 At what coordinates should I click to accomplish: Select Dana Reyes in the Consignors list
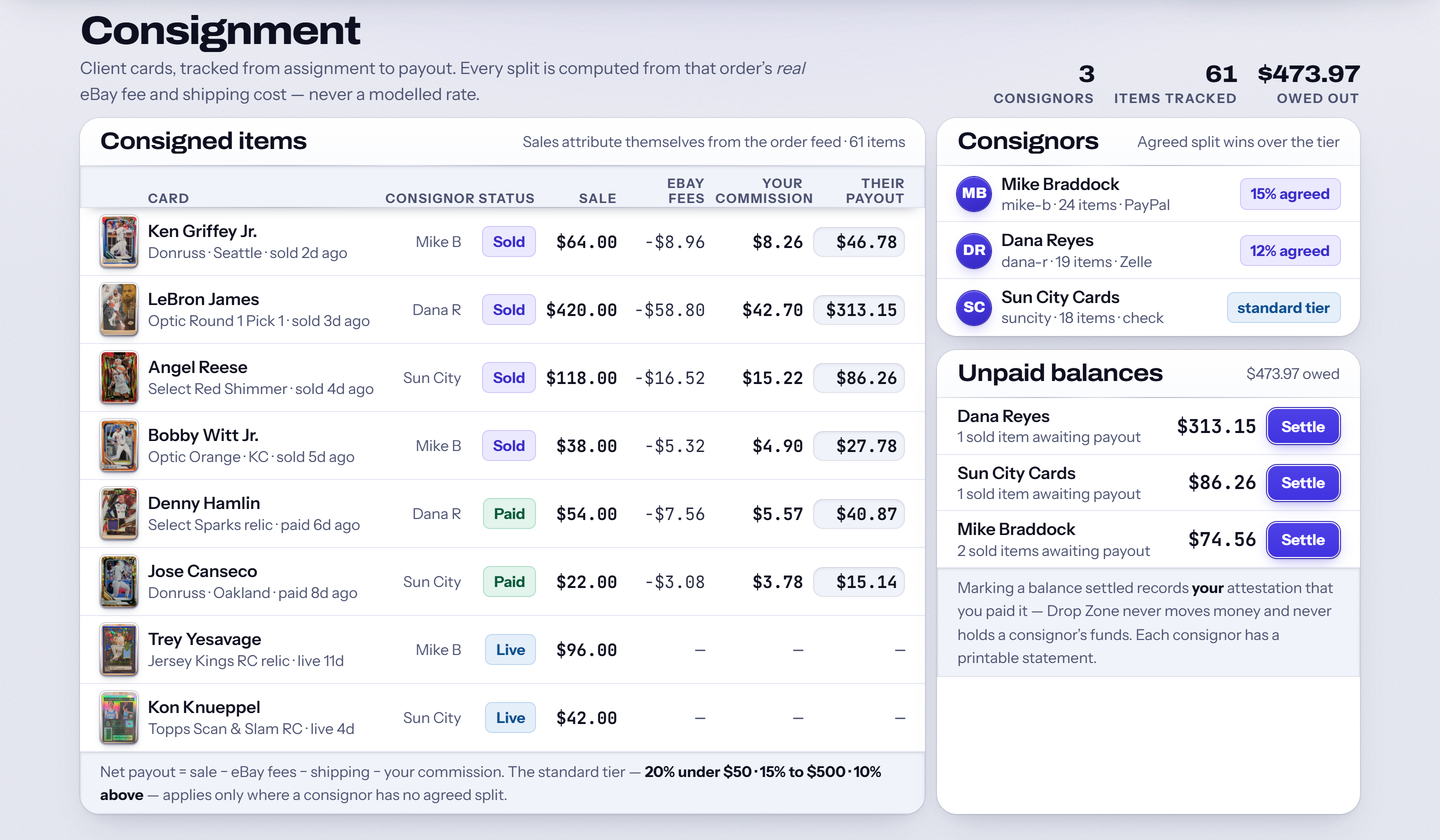1148,251
